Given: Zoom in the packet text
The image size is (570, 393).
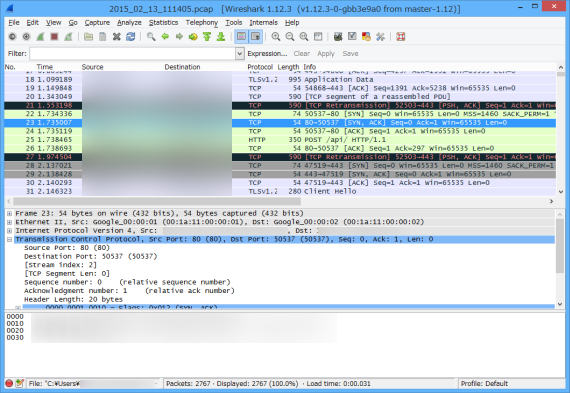Looking at the screenshot, I should [276, 37].
